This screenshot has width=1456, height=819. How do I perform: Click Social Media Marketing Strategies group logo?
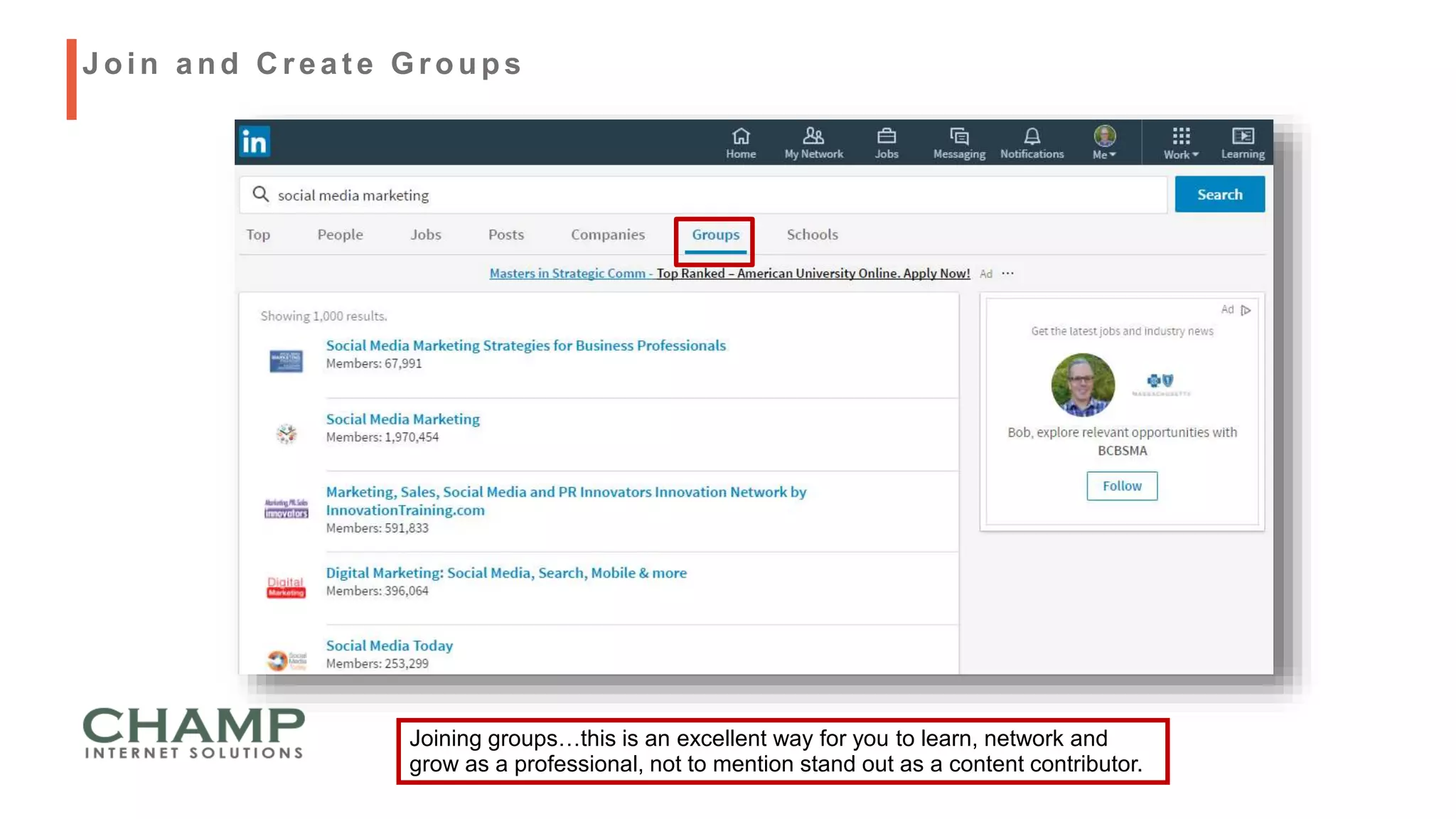(x=286, y=361)
